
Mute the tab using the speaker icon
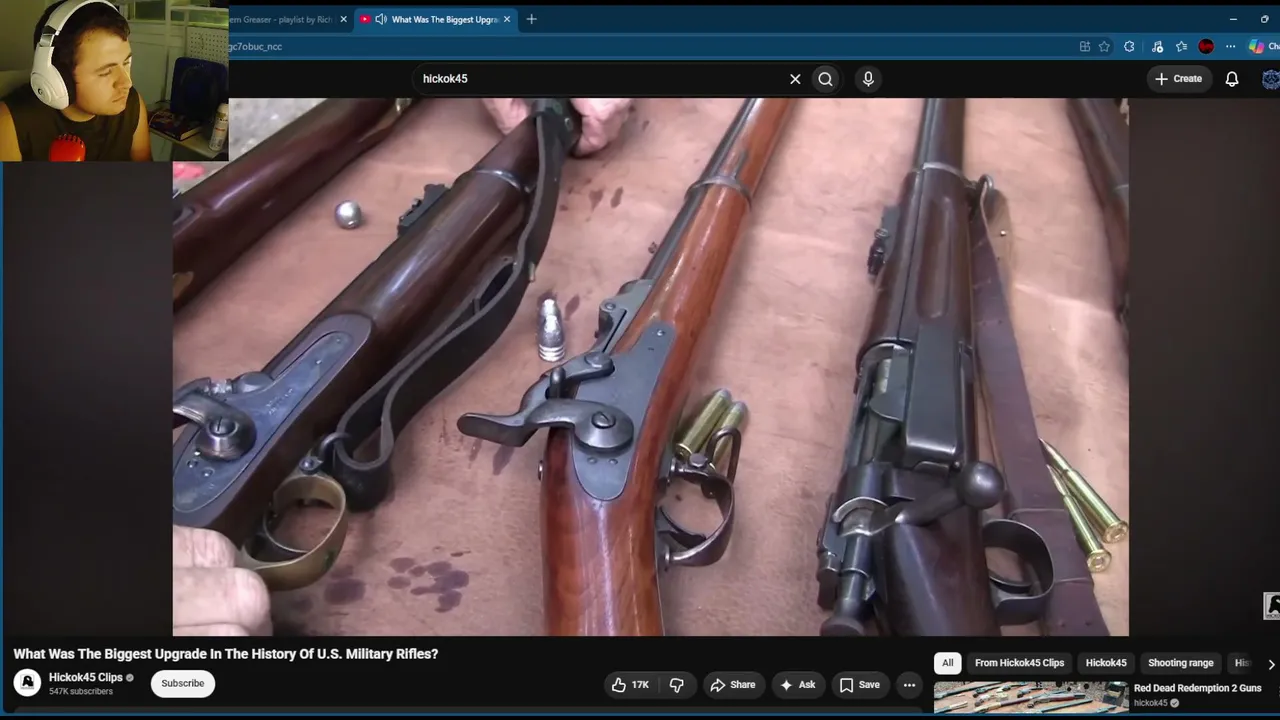tap(381, 19)
